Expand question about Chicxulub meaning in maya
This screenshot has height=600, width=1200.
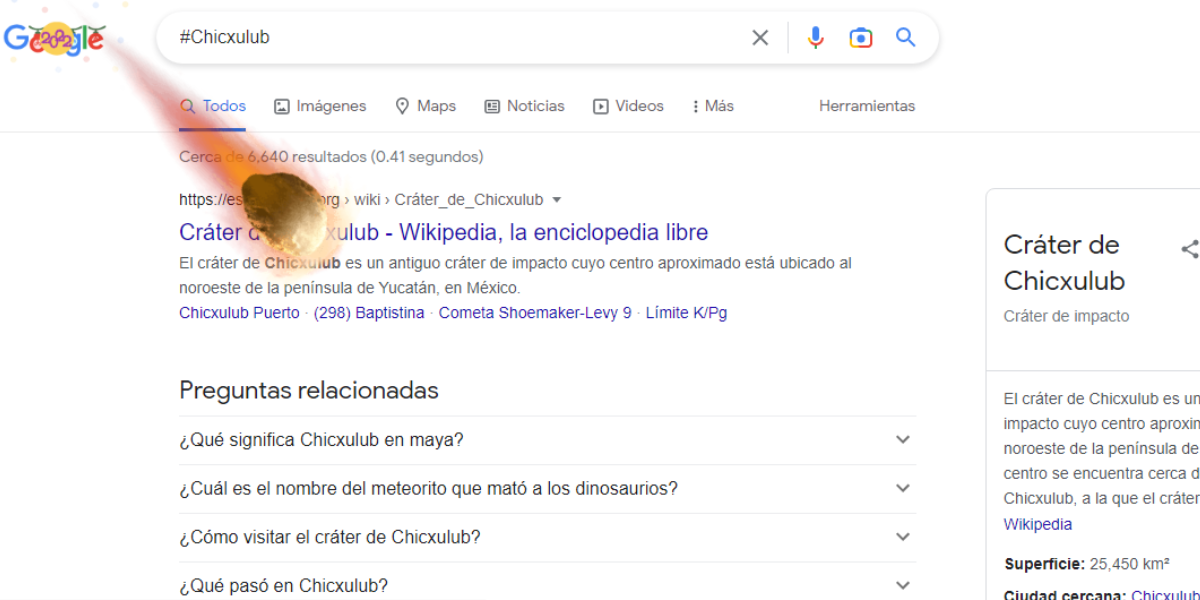[x=547, y=440]
